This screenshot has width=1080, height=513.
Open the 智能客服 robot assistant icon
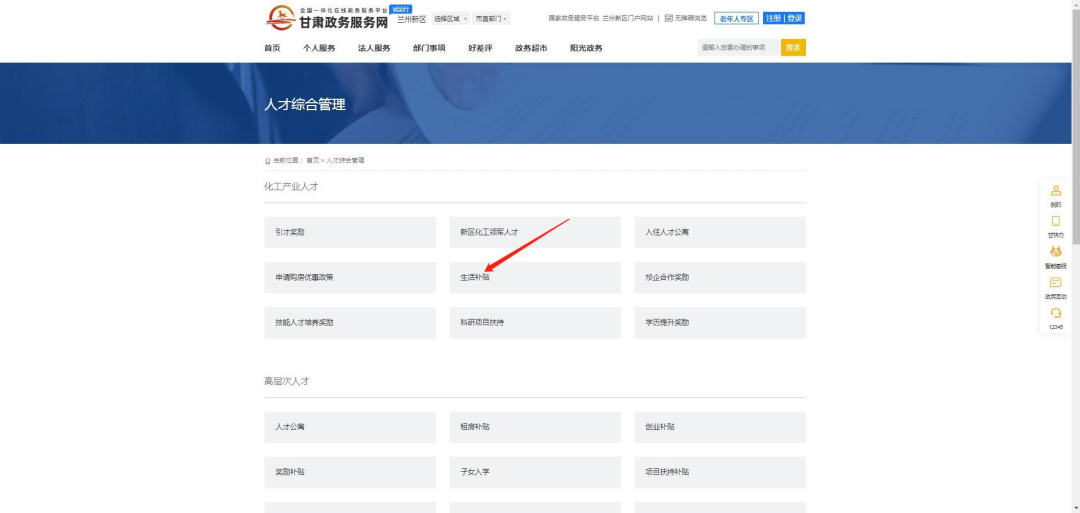click(x=1055, y=252)
